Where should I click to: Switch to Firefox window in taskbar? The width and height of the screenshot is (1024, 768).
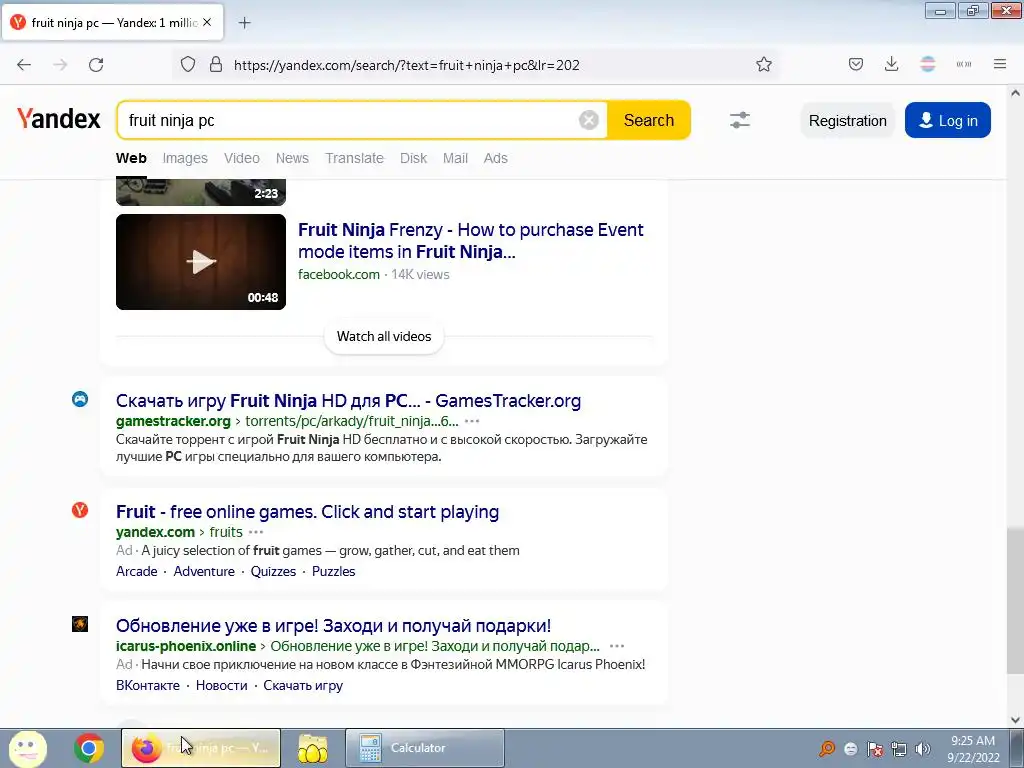coord(200,748)
